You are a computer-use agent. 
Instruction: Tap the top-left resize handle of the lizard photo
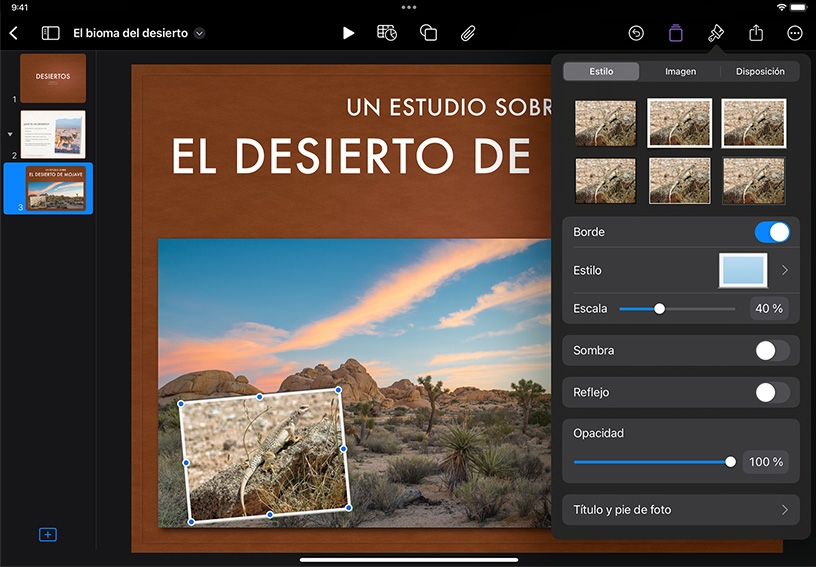pyautogui.click(x=181, y=404)
